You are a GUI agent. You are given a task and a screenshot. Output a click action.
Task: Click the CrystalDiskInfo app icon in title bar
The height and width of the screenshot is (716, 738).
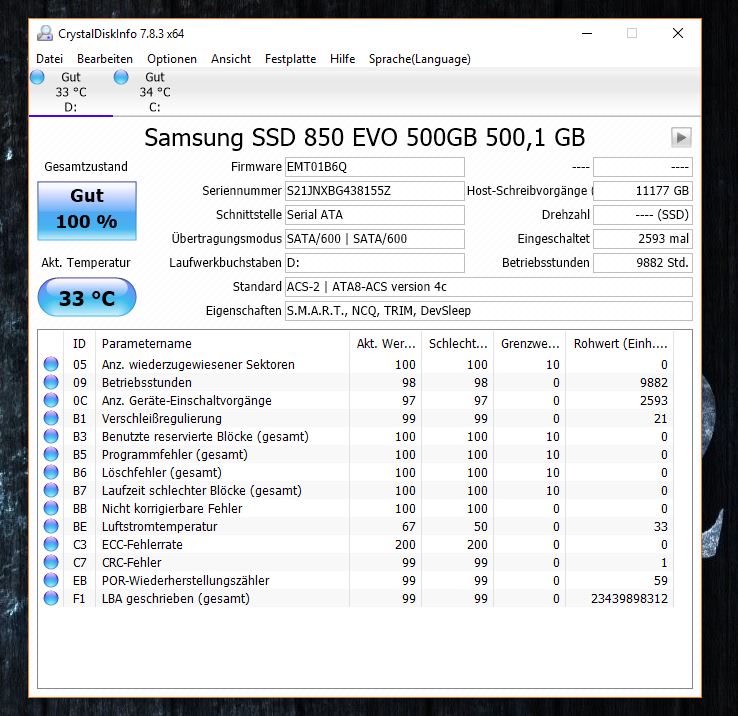(45, 33)
